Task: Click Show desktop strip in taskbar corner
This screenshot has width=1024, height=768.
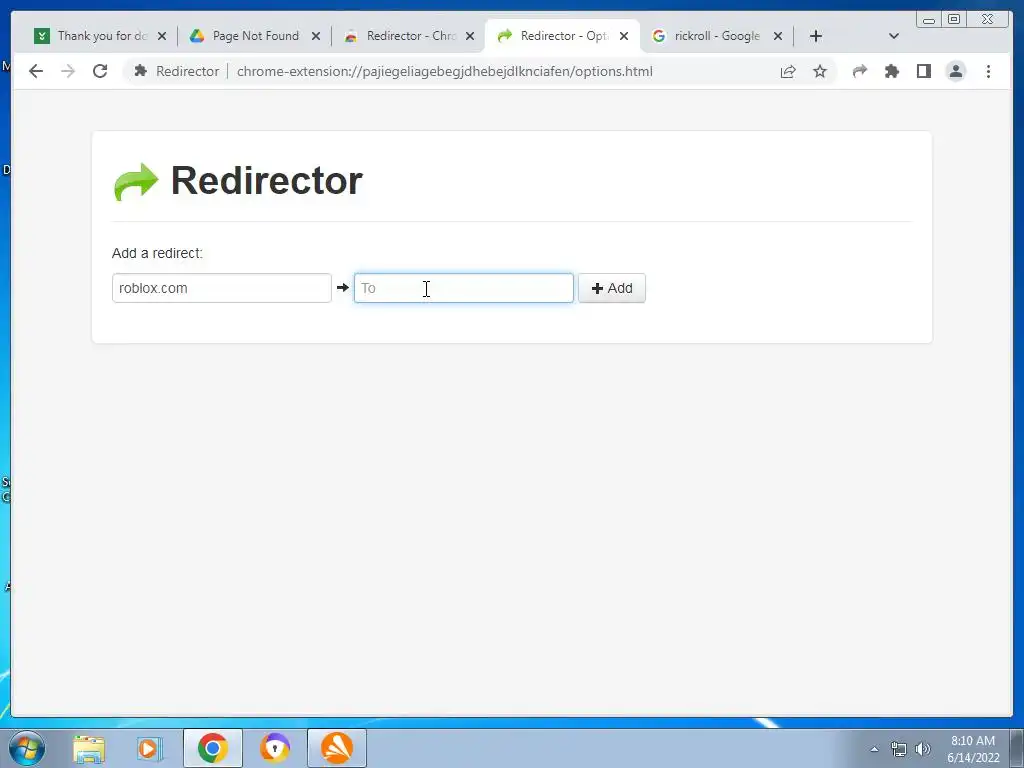Action: 1017,749
